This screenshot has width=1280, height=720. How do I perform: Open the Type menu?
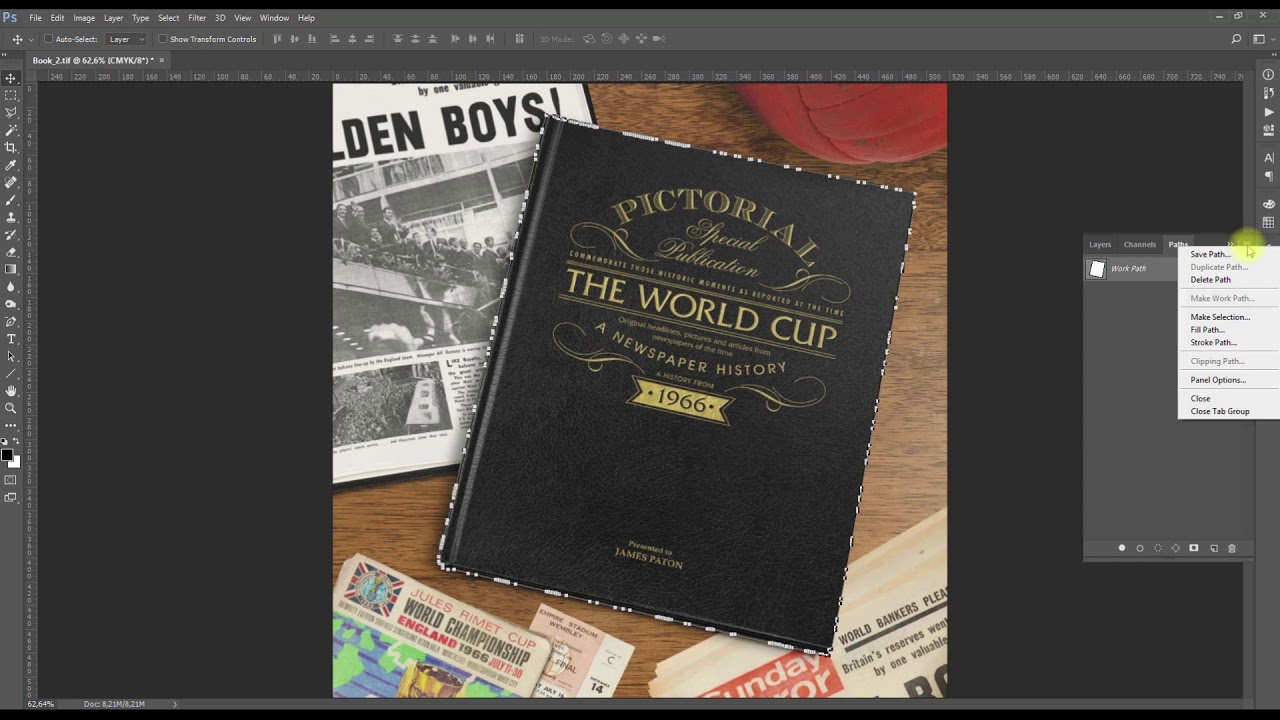(140, 18)
